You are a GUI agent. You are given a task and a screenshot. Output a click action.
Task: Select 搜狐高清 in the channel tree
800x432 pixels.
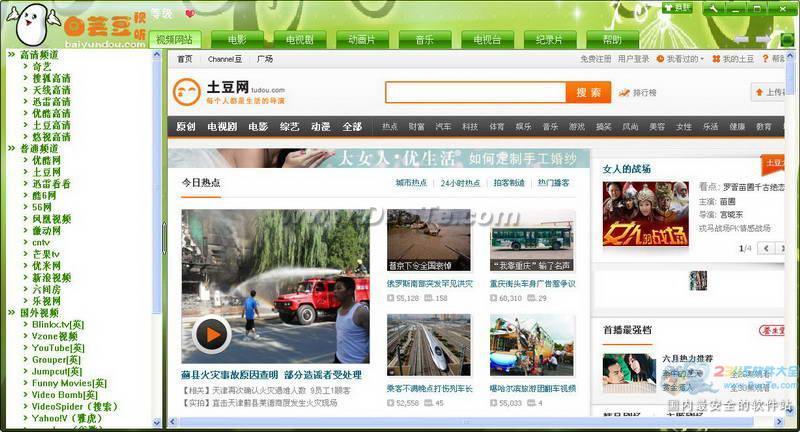51,79
